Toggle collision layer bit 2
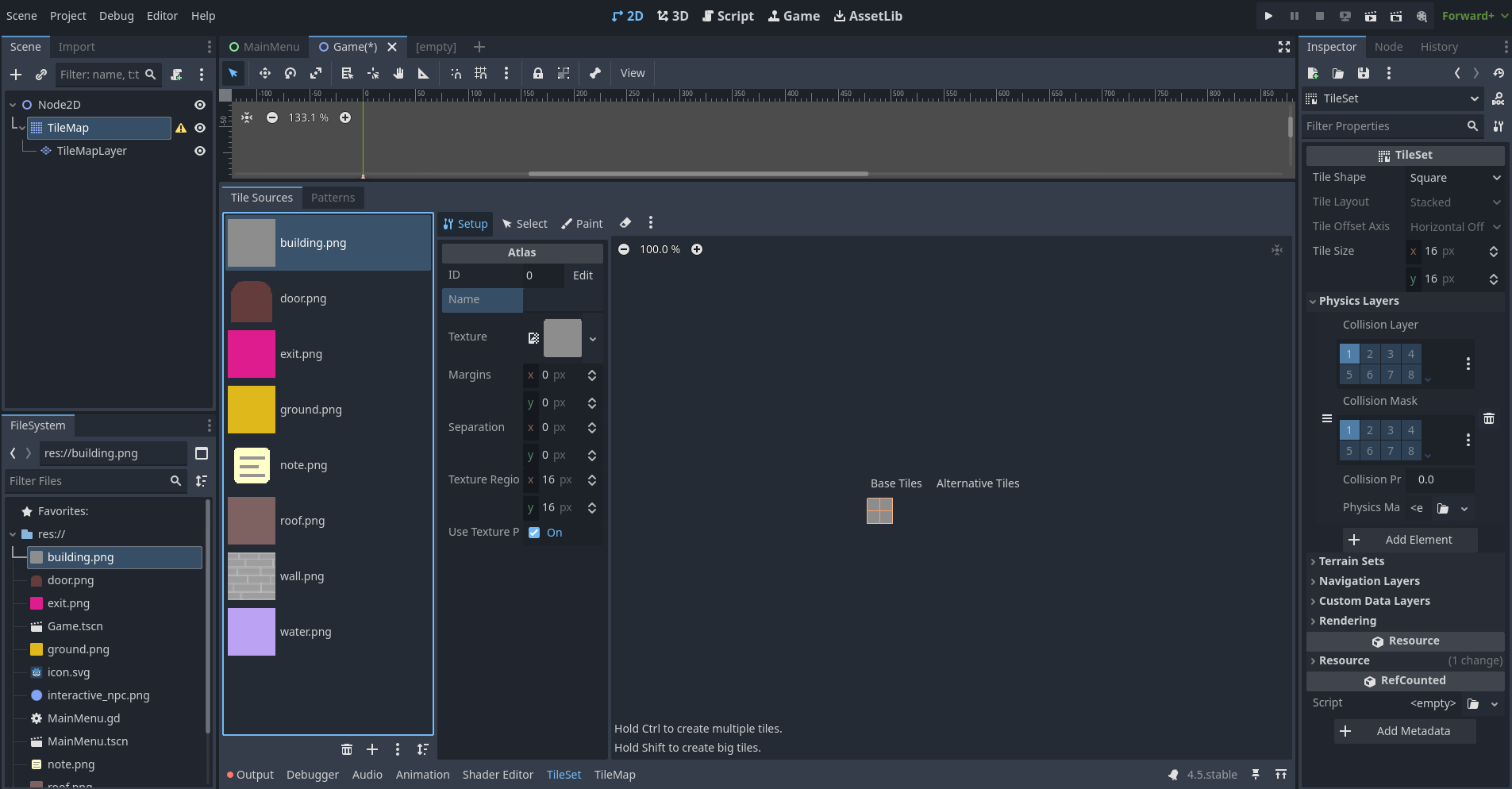1512x789 pixels. pos(1369,354)
